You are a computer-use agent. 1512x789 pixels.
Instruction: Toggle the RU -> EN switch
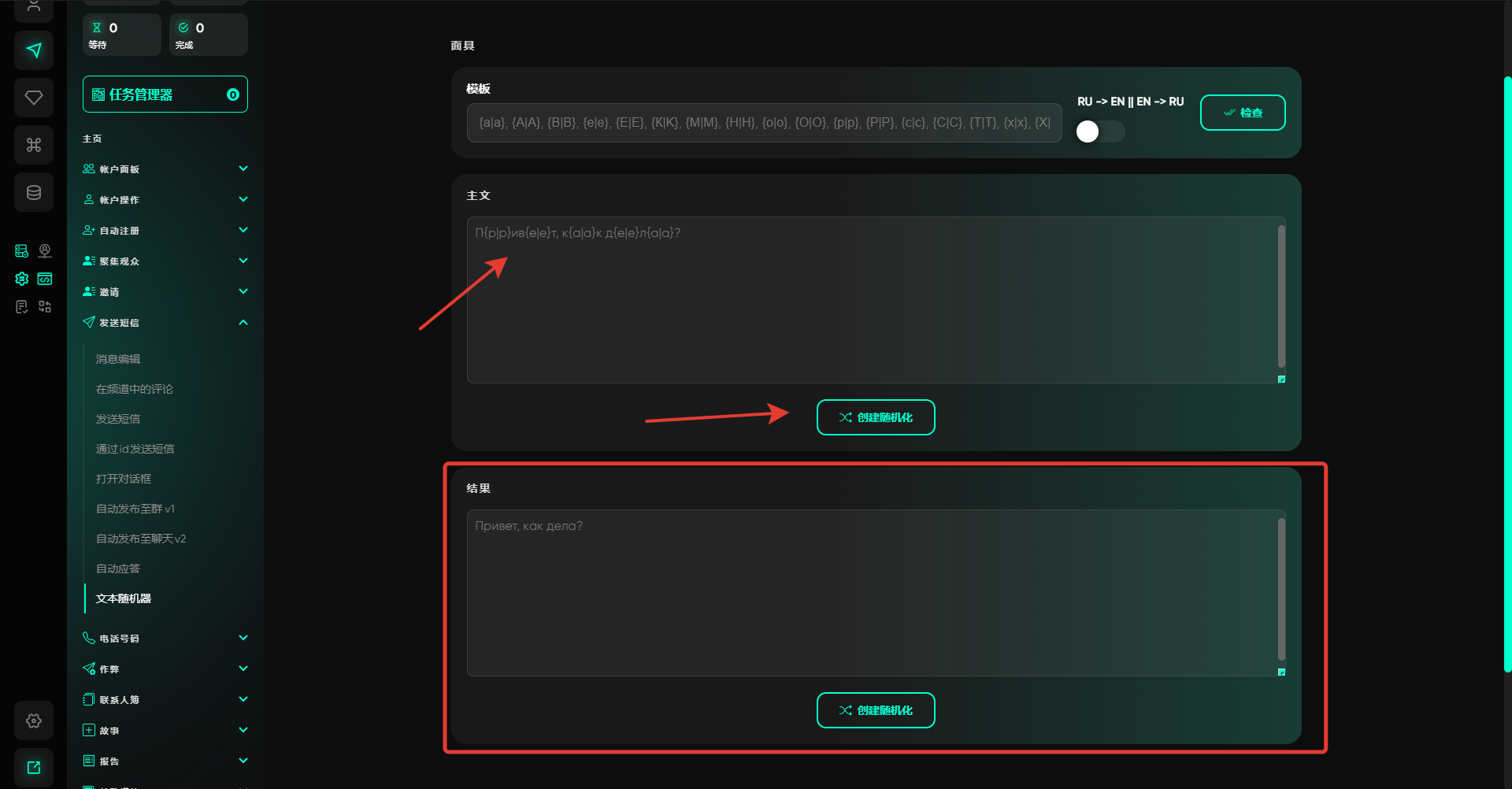tap(1099, 131)
